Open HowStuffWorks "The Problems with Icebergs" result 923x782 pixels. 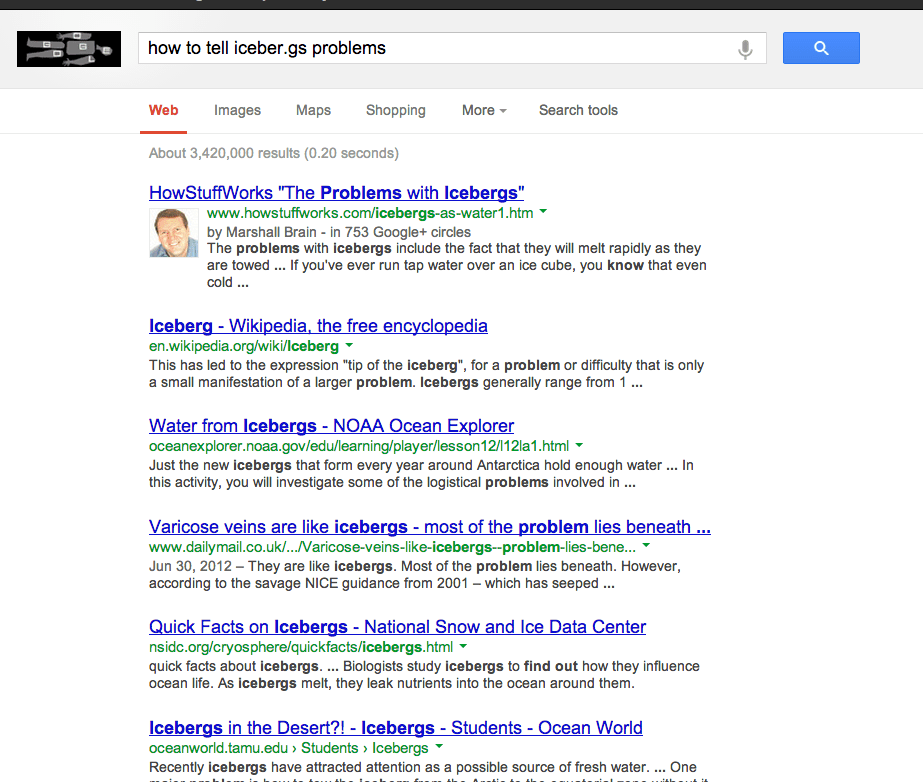pos(336,193)
